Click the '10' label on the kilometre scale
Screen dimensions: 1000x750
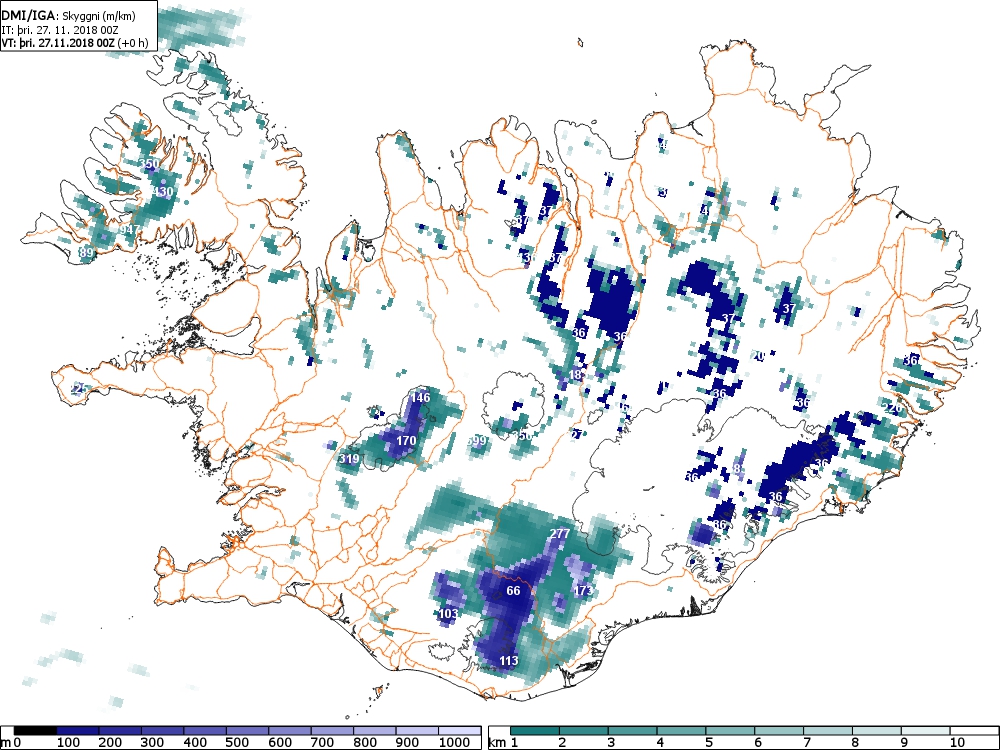(956, 743)
